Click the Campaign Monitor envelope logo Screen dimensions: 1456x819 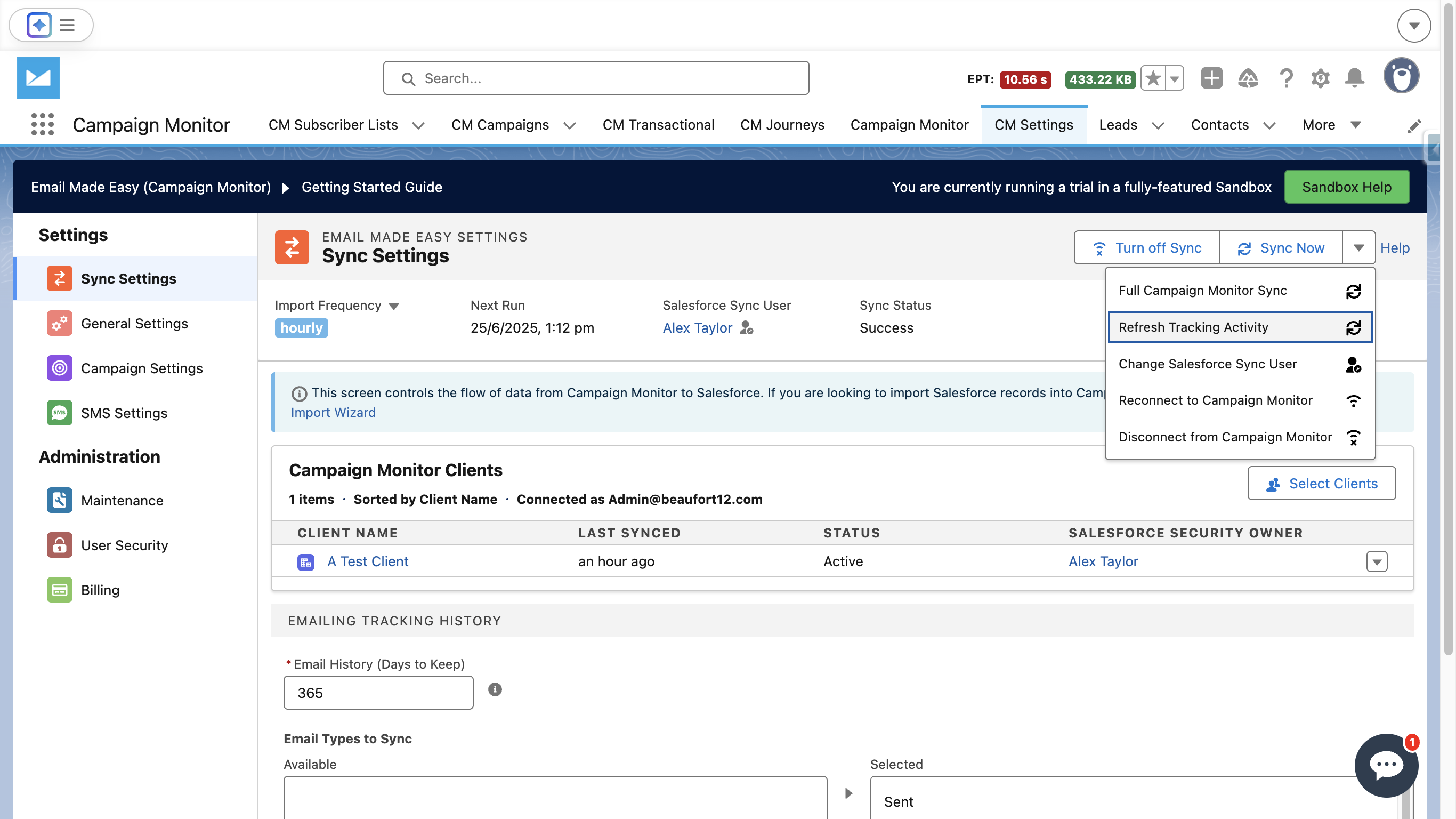click(x=38, y=77)
